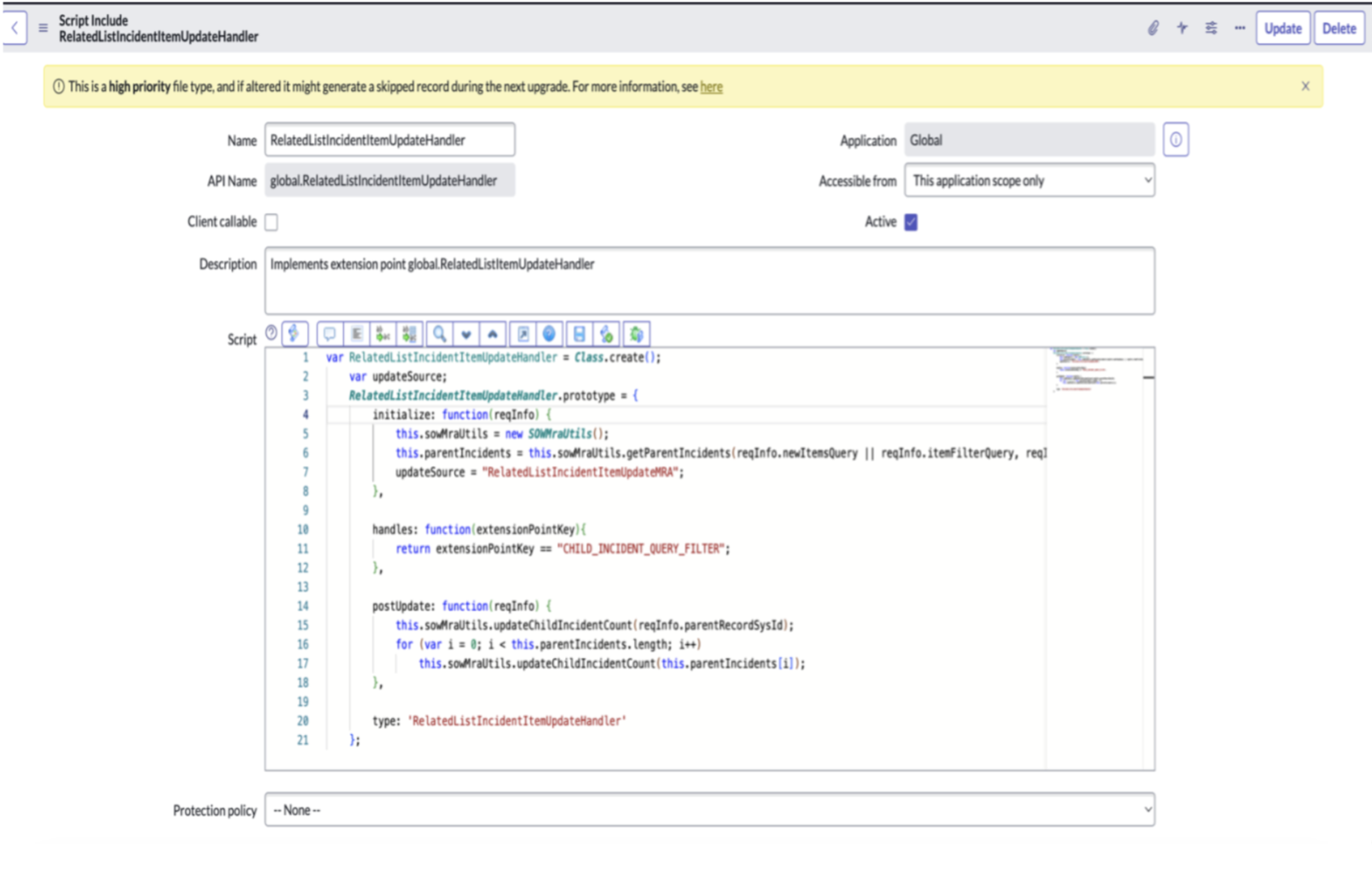Click the replace all icon in script toolbar

(410, 334)
